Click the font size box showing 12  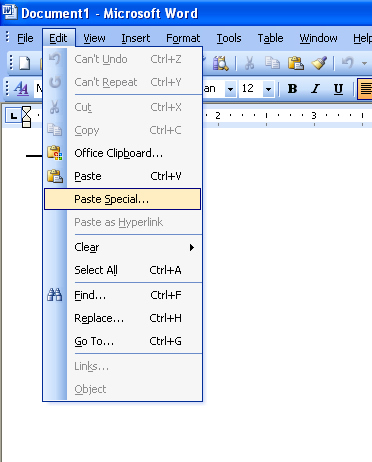tap(251, 89)
